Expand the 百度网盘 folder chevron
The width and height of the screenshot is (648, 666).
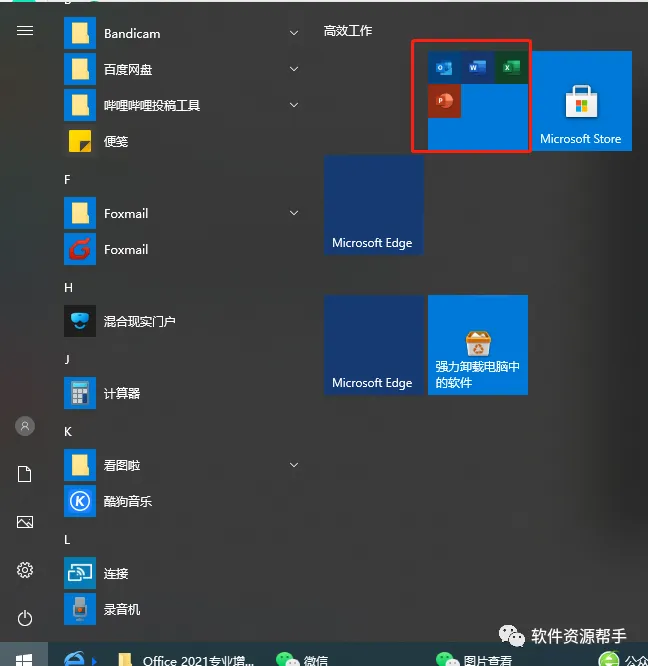[x=294, y=69]
